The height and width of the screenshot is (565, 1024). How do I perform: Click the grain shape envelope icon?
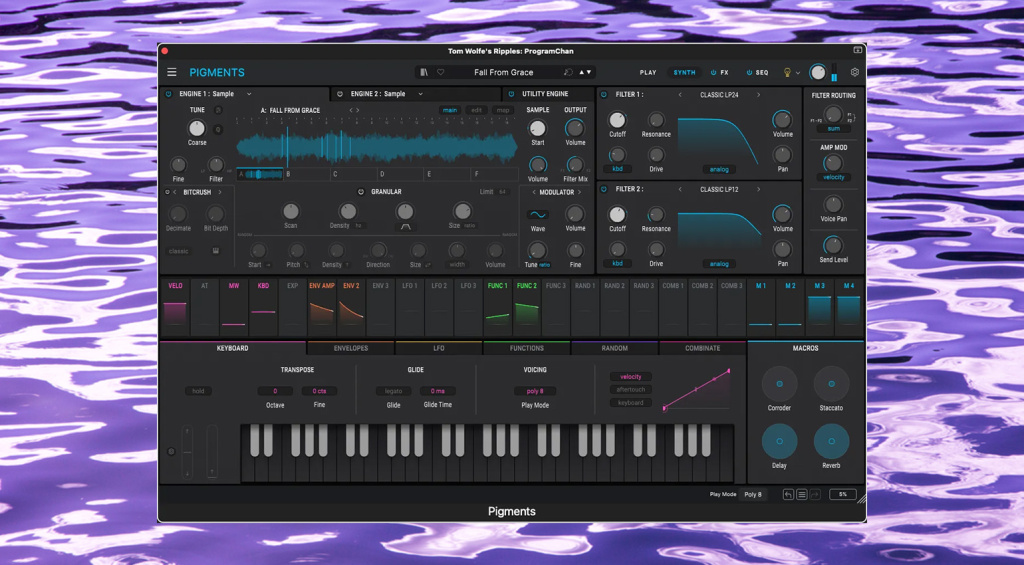coord(405,226)
